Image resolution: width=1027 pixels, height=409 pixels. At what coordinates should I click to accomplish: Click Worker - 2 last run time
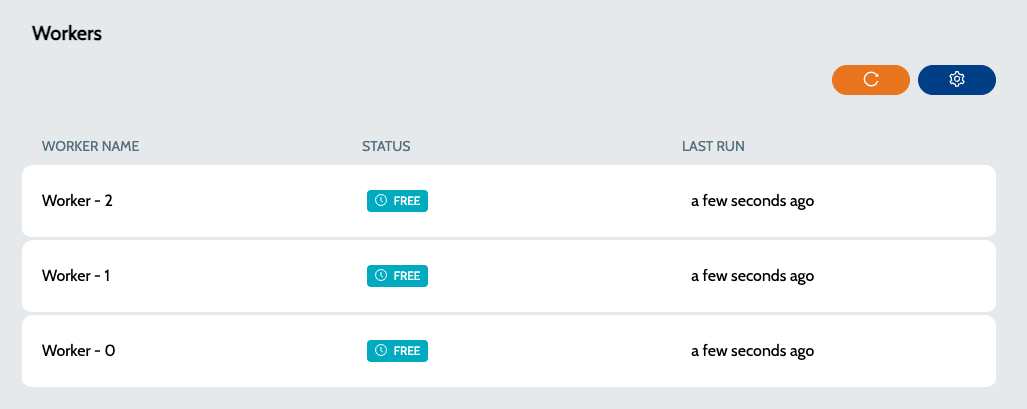[x=753, y=201]
